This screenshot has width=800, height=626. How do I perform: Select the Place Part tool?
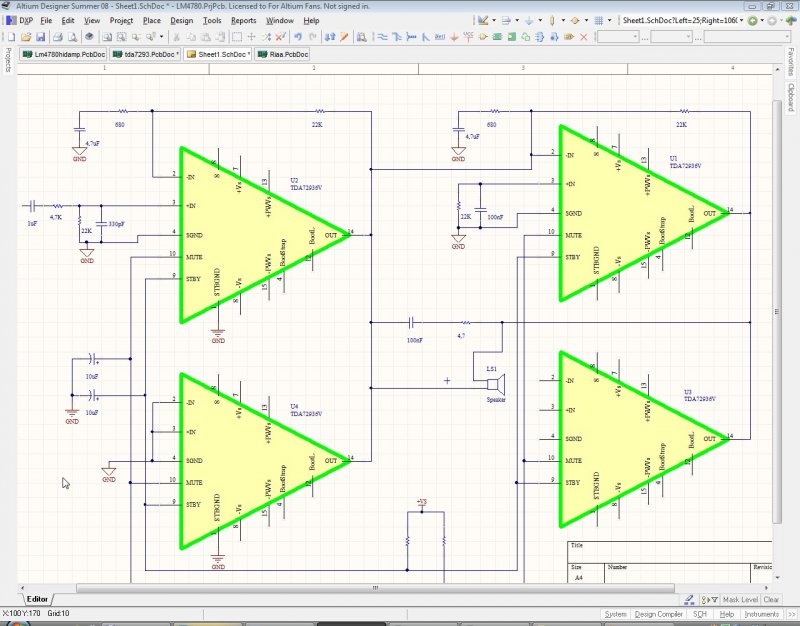click(483, 37)
